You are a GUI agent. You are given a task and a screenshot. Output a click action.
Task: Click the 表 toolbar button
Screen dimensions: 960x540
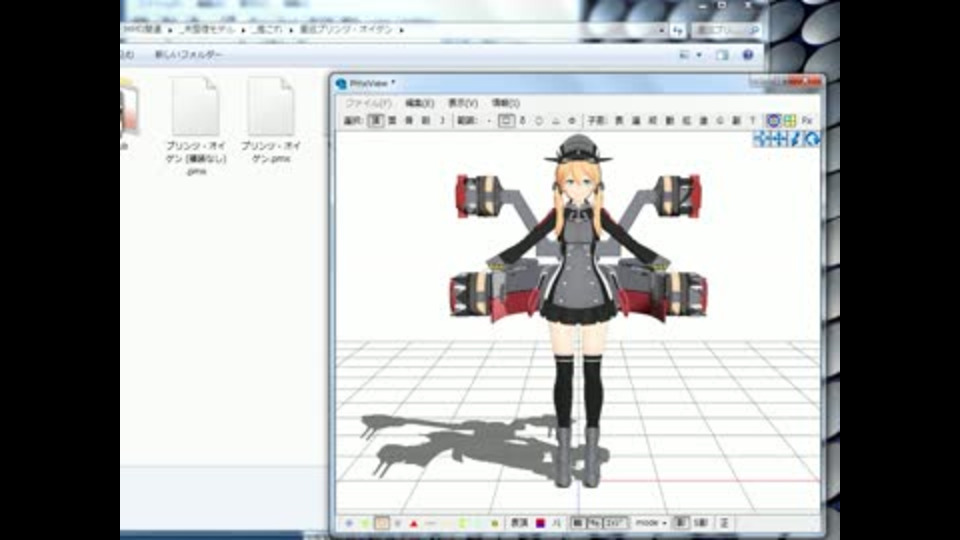619,121
